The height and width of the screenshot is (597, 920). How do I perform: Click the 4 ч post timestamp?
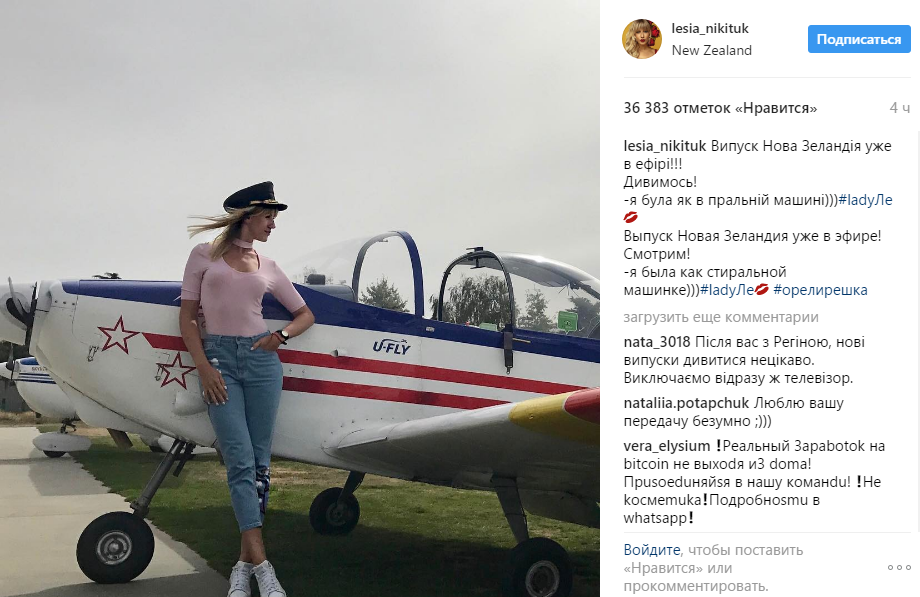[x=899, y=108]
